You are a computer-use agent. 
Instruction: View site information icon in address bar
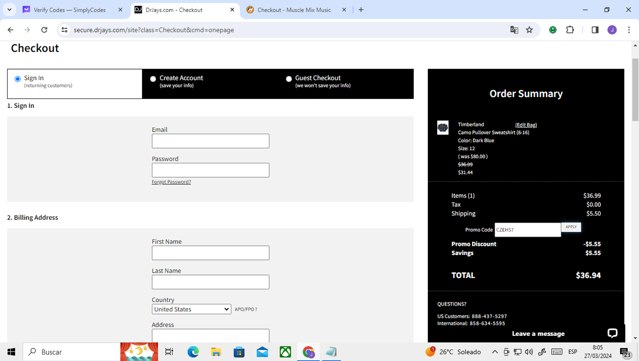coord(64,30)
